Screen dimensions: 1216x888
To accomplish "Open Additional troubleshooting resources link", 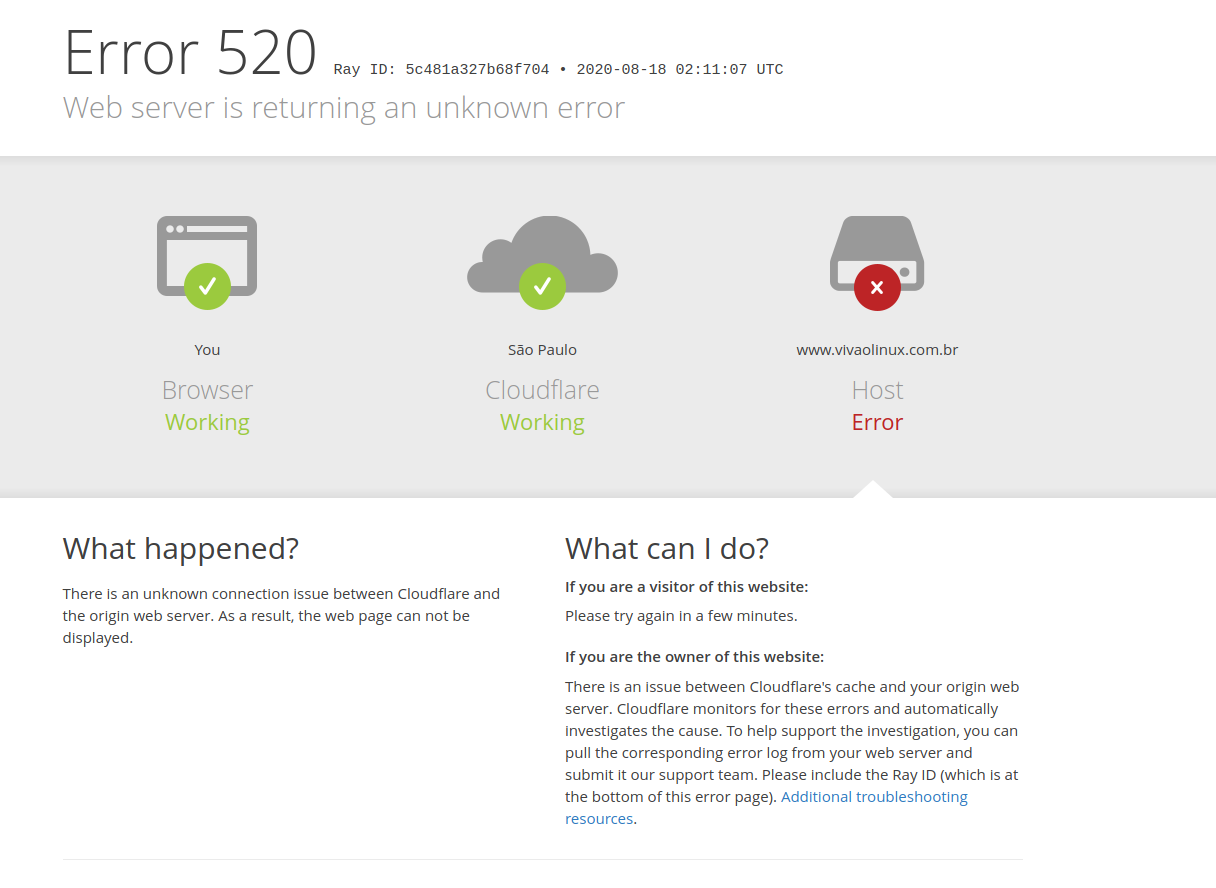I will 766,808.
